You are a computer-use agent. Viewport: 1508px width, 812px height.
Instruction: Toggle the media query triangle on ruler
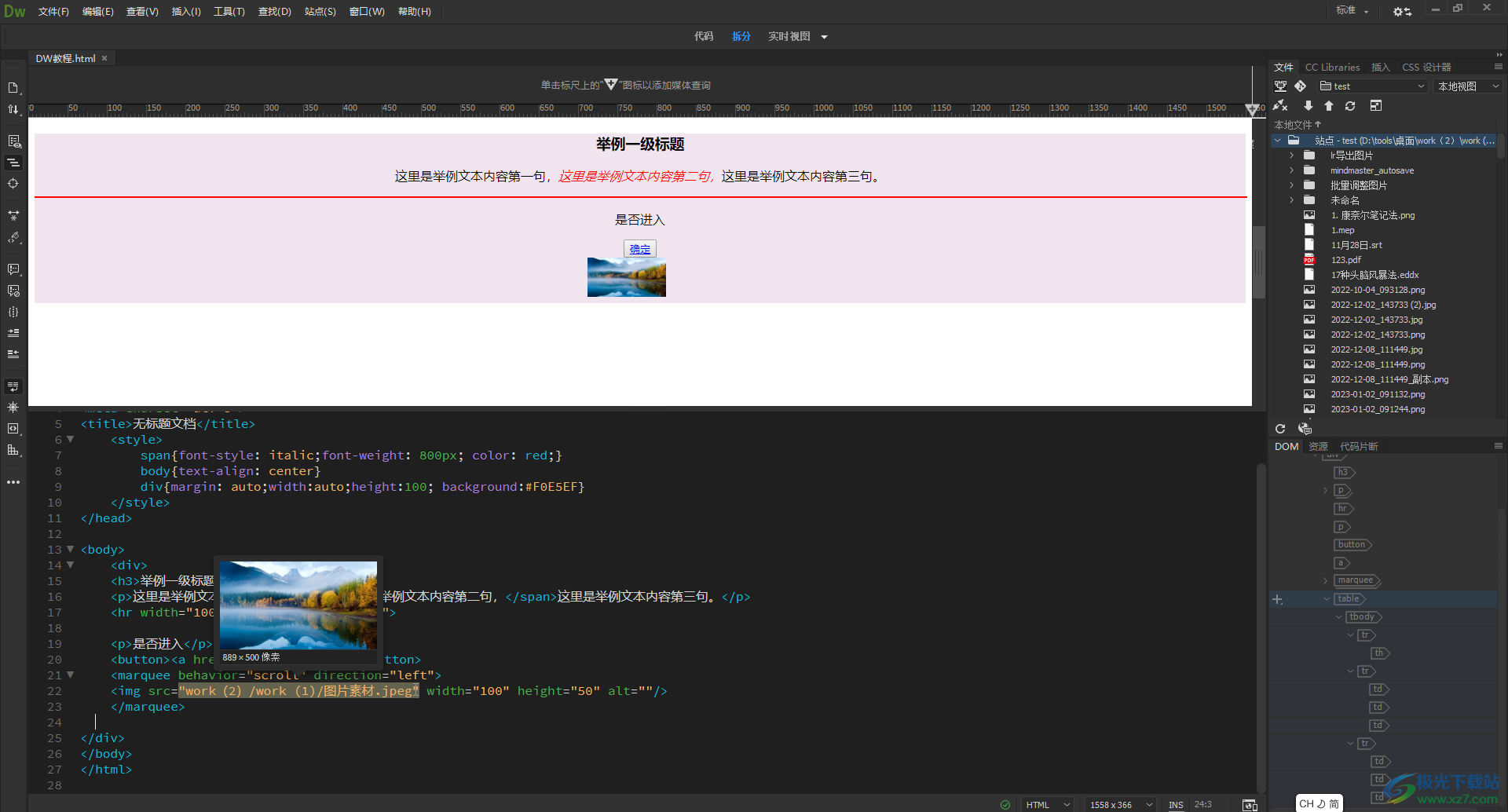coord(1252,109)
